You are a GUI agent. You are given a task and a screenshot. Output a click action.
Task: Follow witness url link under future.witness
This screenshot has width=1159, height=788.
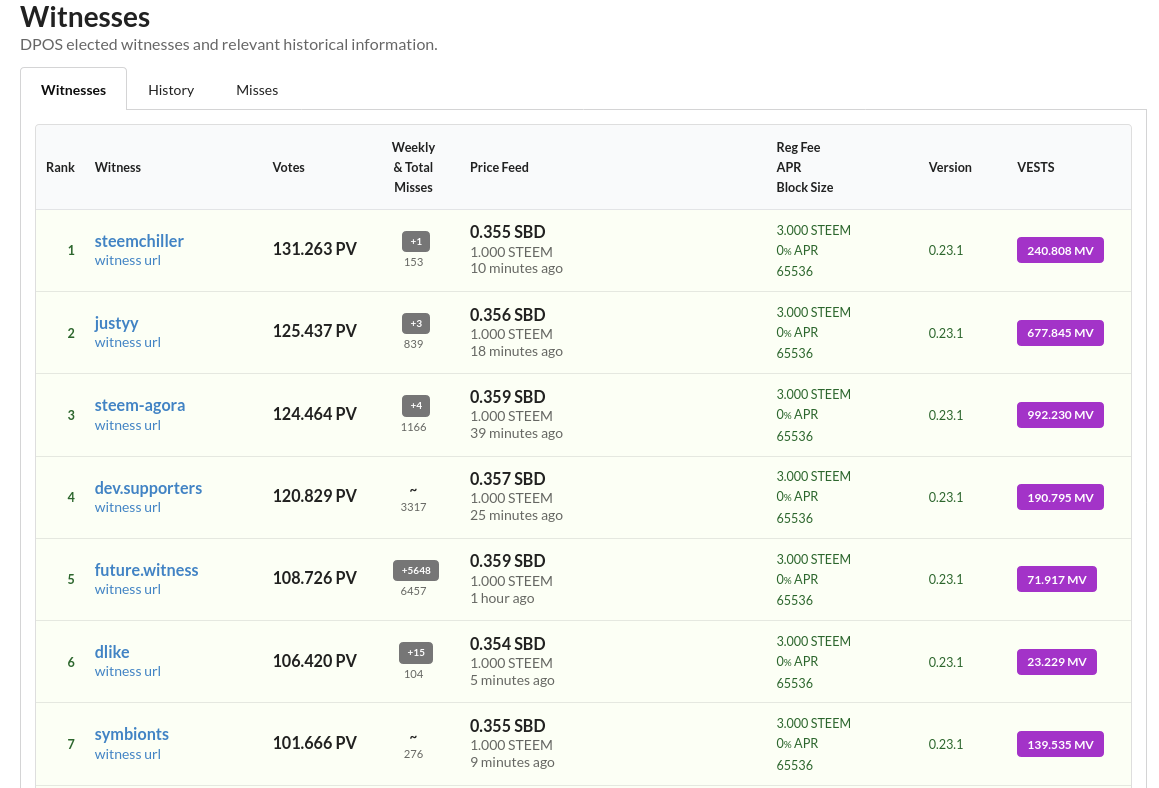pos(127,589)
